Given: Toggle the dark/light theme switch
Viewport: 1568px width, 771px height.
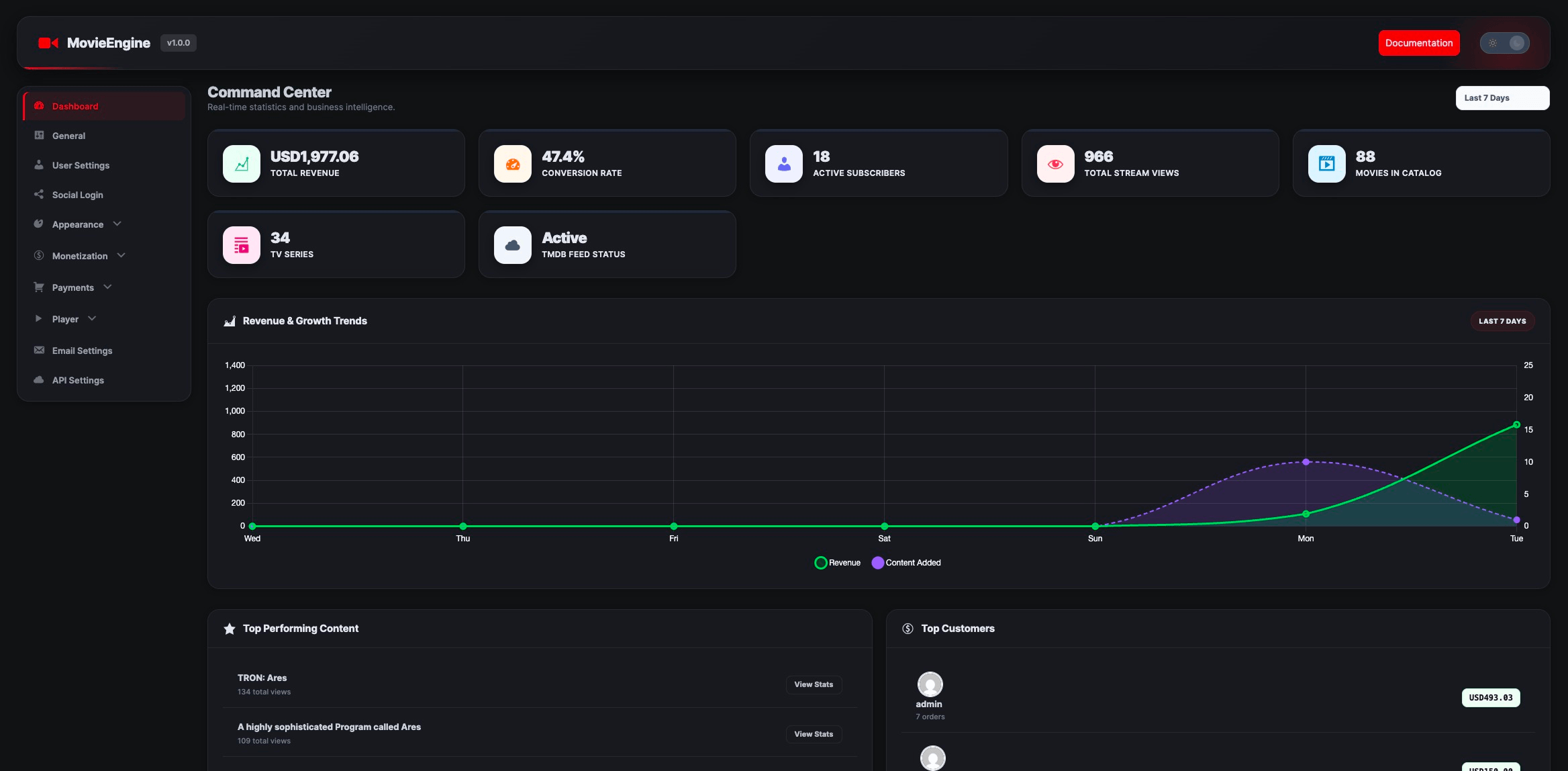Looking at the screenshot, I should click(1504, 43).
